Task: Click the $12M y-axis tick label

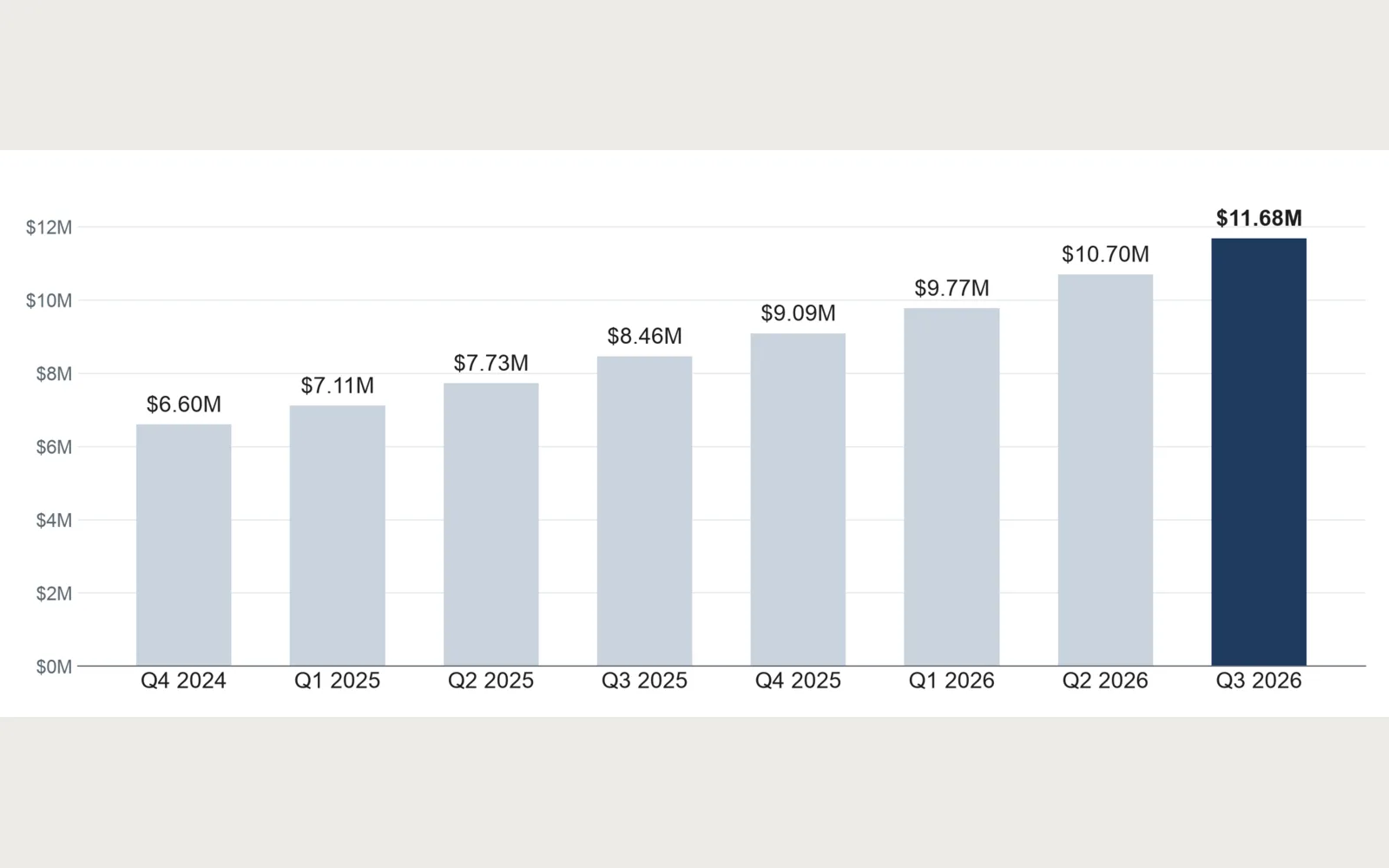Action: click(49, 227)
